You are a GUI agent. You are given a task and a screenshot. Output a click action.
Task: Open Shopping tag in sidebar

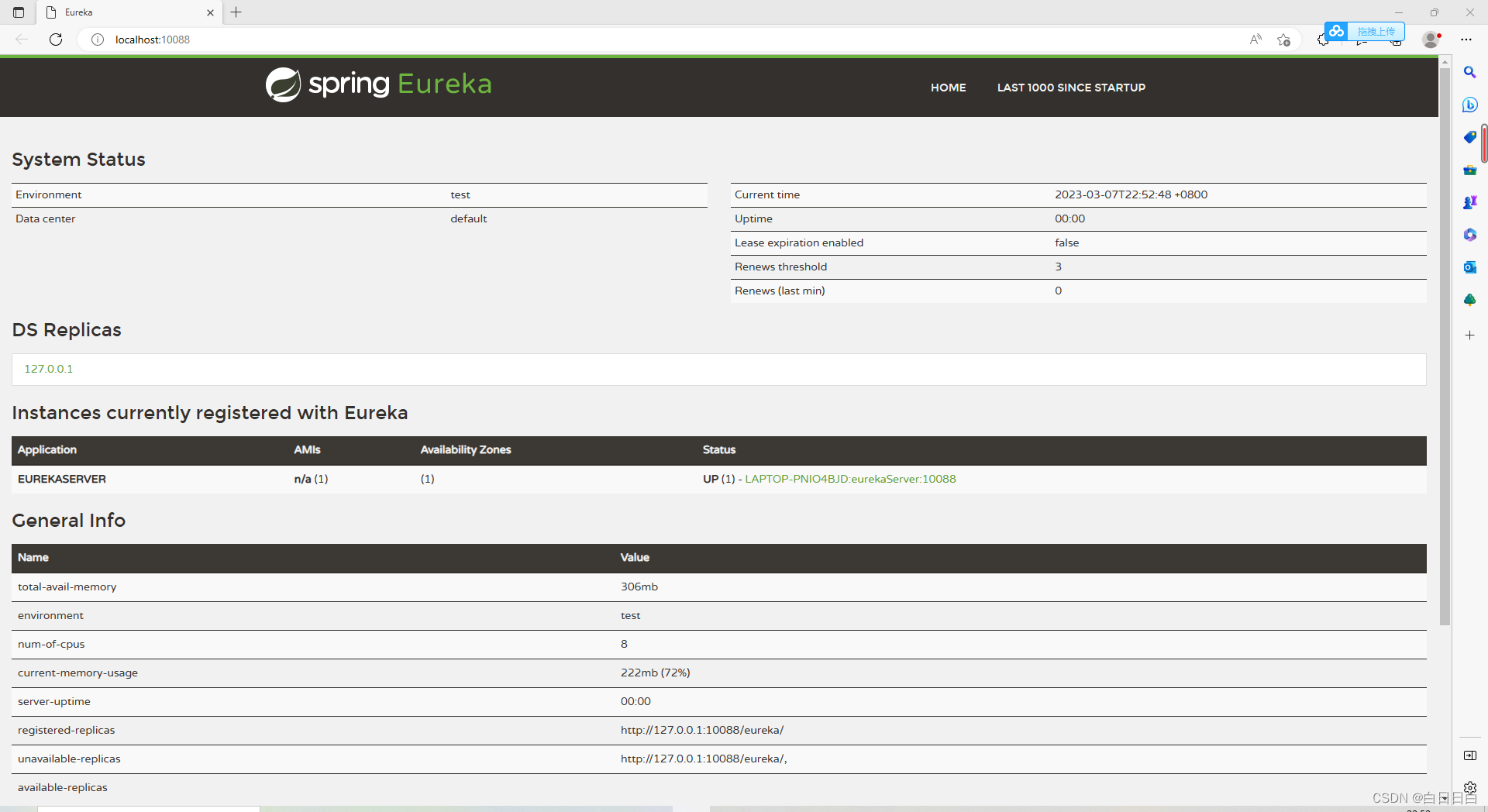click(x=1469, y=137)
